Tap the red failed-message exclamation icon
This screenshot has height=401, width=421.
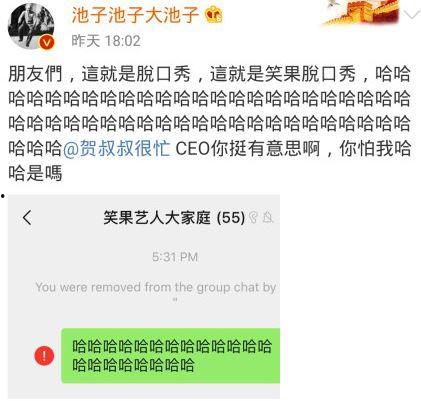tap(44, 356)
